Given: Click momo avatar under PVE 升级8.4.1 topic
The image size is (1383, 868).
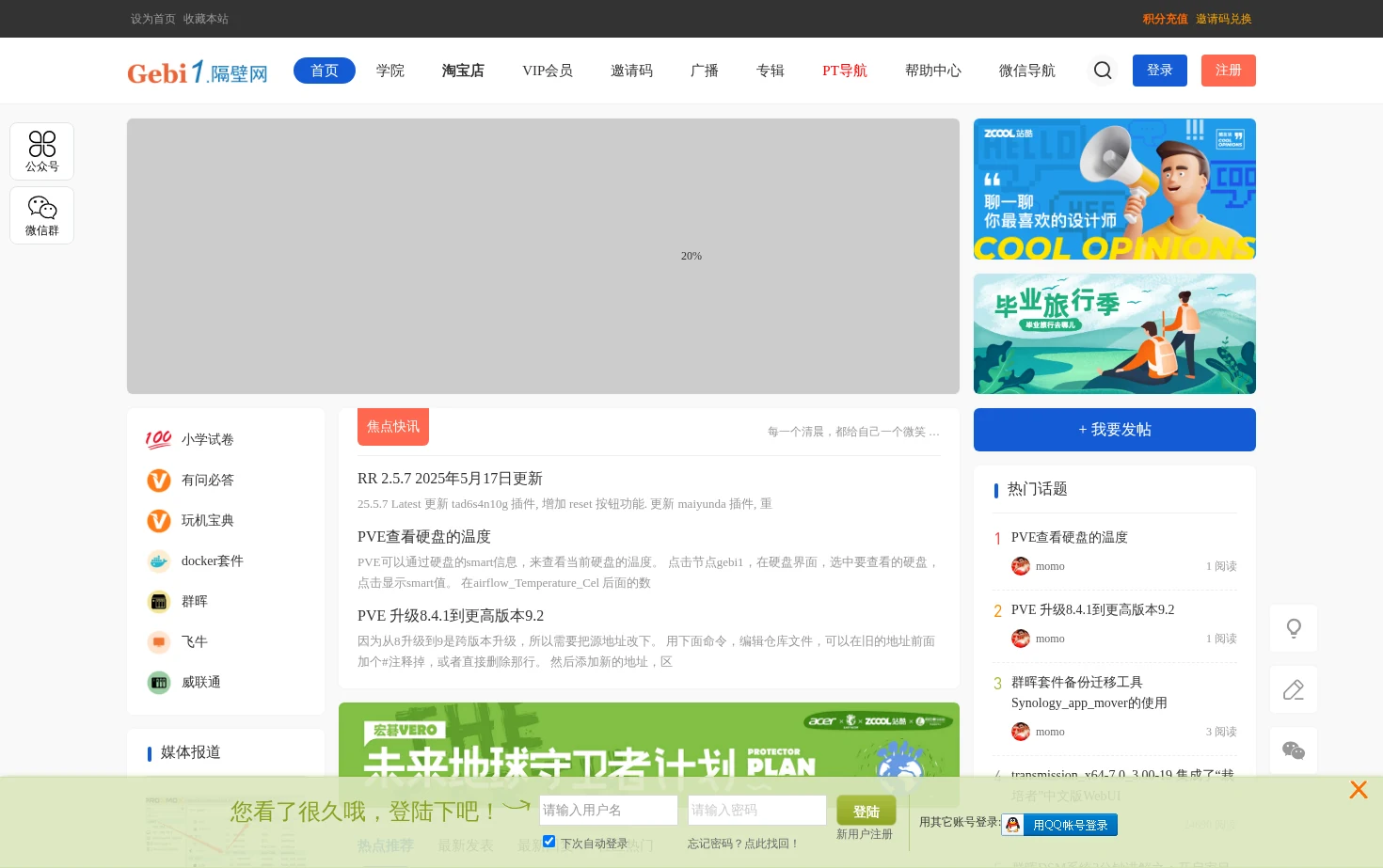Looking at the screenshot, I should pos(1021,639).
